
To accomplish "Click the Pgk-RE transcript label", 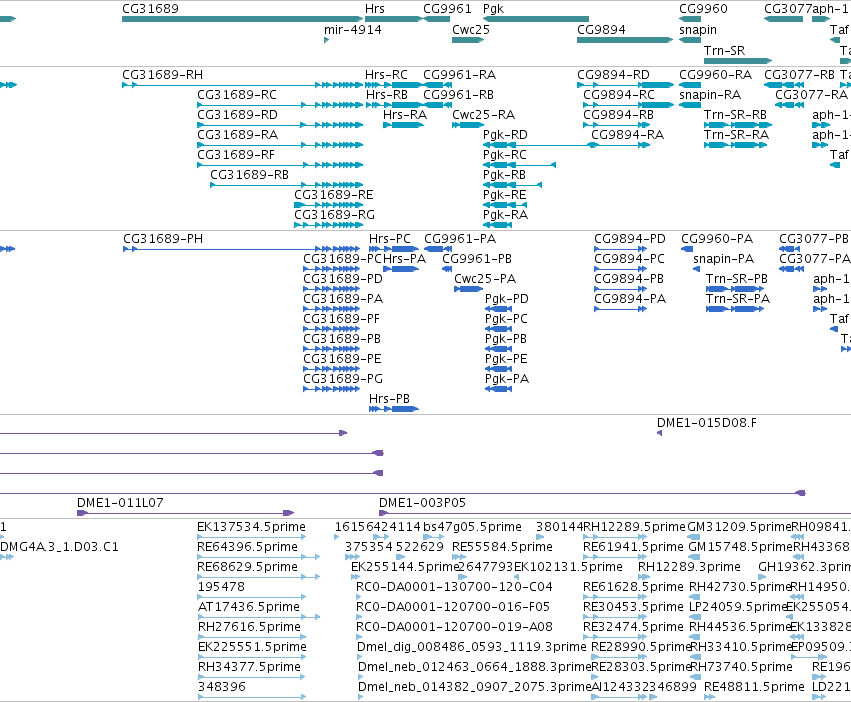I will pyautogui.click(x=505, y=195).
